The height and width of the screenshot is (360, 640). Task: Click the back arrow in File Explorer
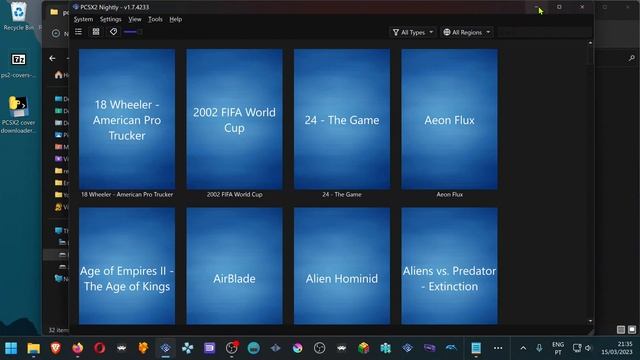tap(52, 58)
